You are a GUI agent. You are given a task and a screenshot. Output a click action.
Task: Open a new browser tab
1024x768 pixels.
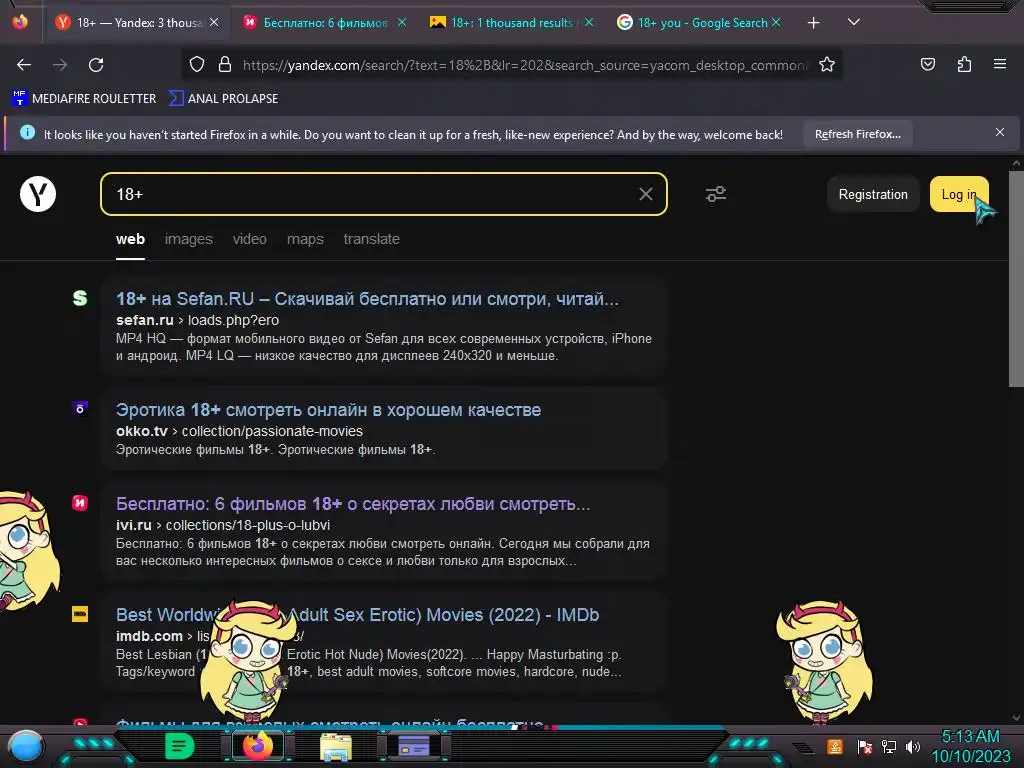[813, 23]
